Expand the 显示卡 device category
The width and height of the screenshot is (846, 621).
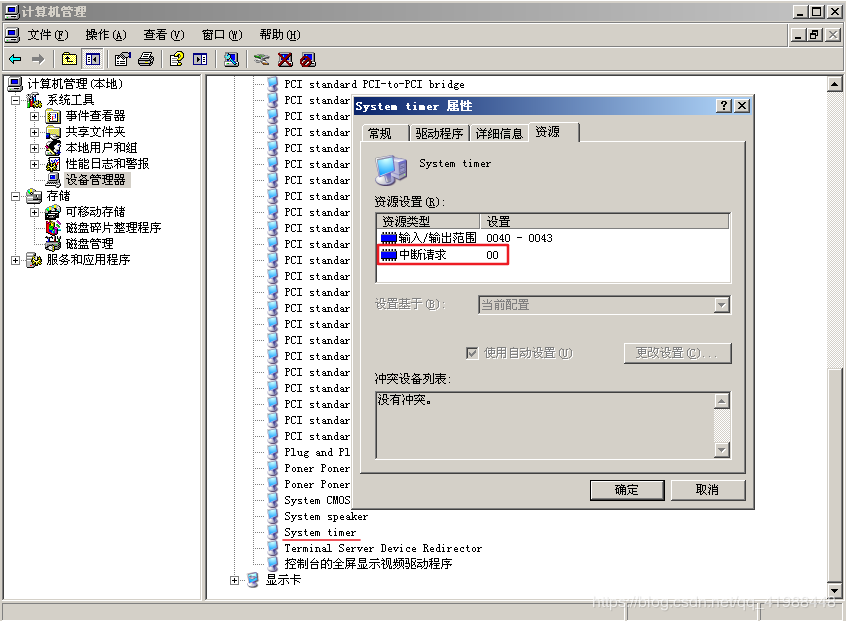(236, 580)
